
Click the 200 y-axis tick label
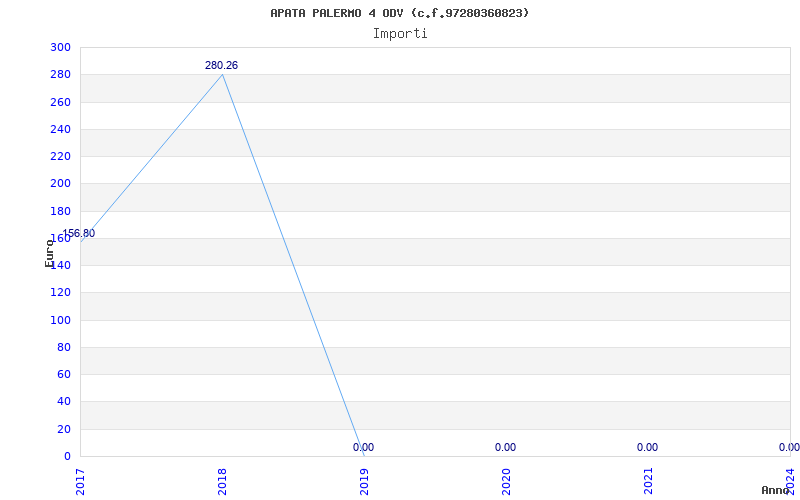point(60,184)
